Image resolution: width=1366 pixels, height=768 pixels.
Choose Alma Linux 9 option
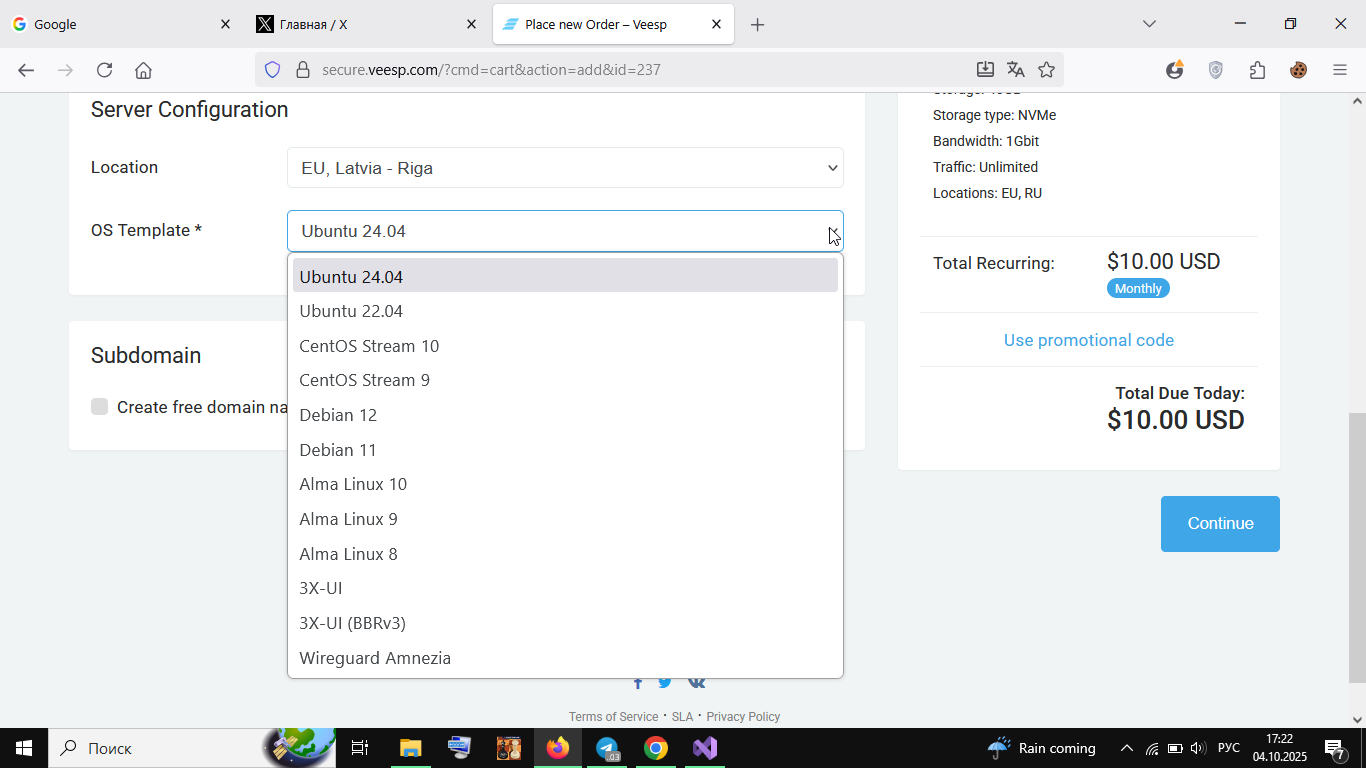(565, 519)
